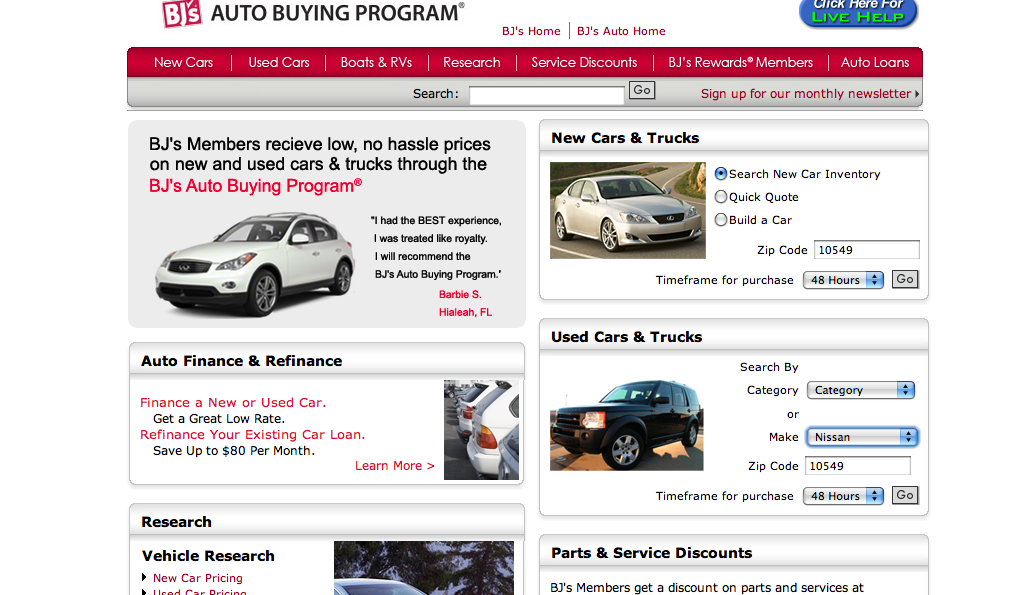Open the New Car Pricing link

coord(197,578)
